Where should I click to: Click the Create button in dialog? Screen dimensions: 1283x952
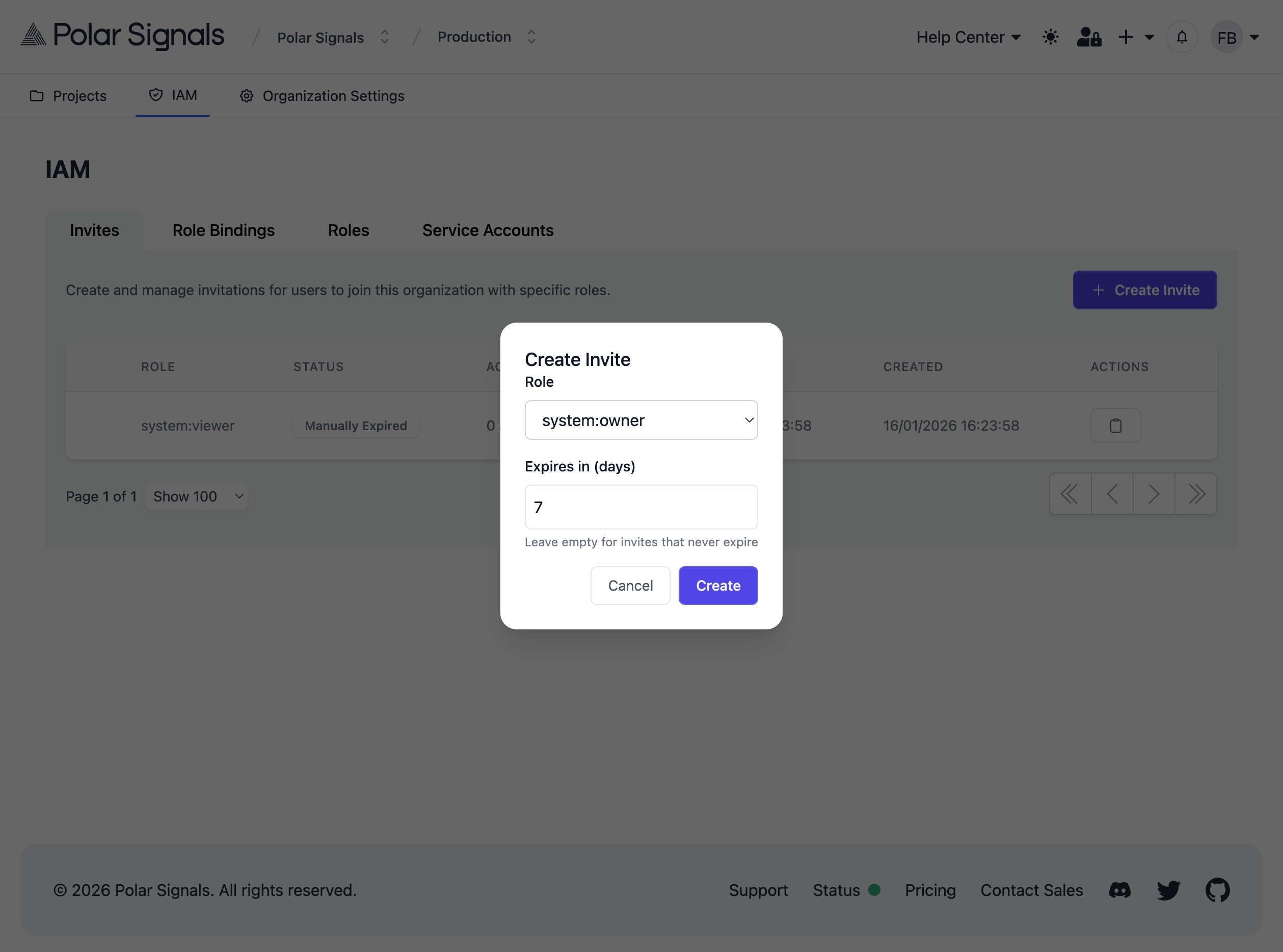pos(718,585)
